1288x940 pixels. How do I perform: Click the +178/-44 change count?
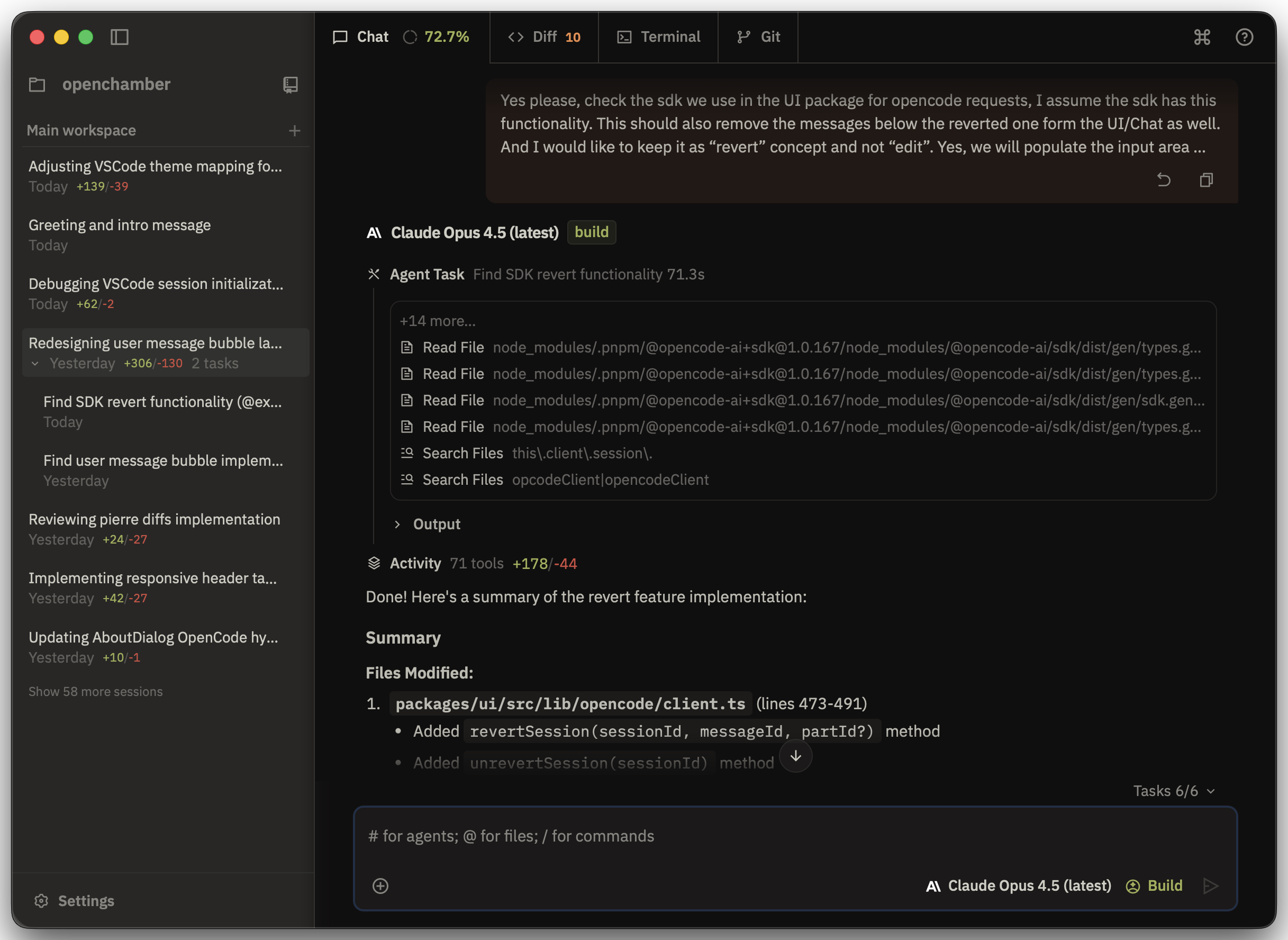545,563
